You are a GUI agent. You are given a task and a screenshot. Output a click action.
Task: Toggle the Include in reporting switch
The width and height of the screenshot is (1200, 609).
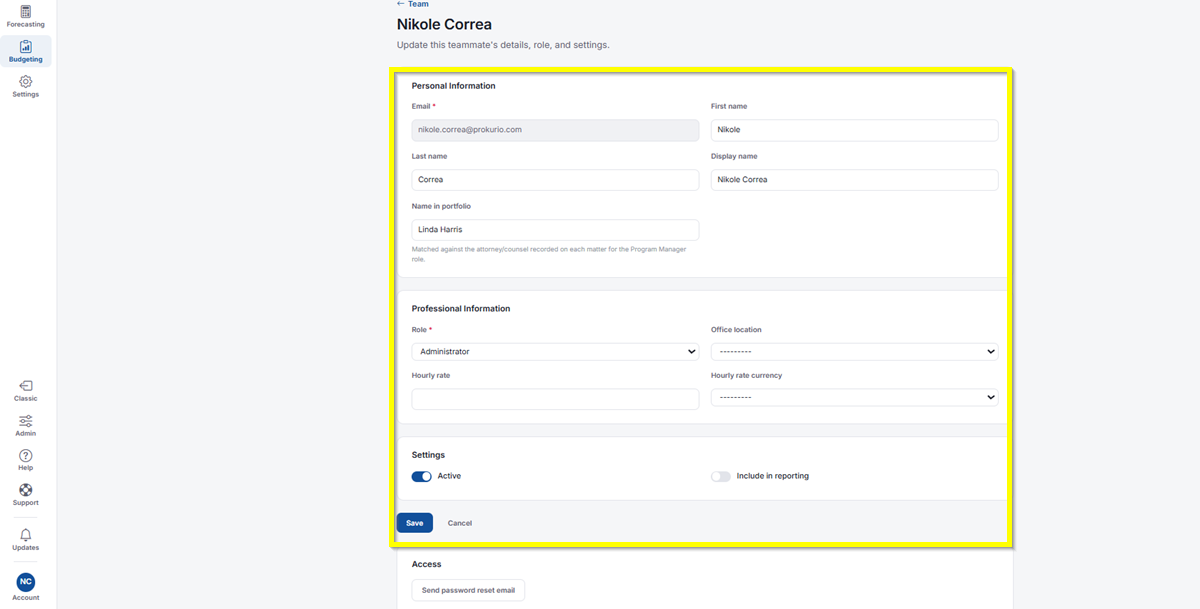pyautogui.click(x=721, y=477)
